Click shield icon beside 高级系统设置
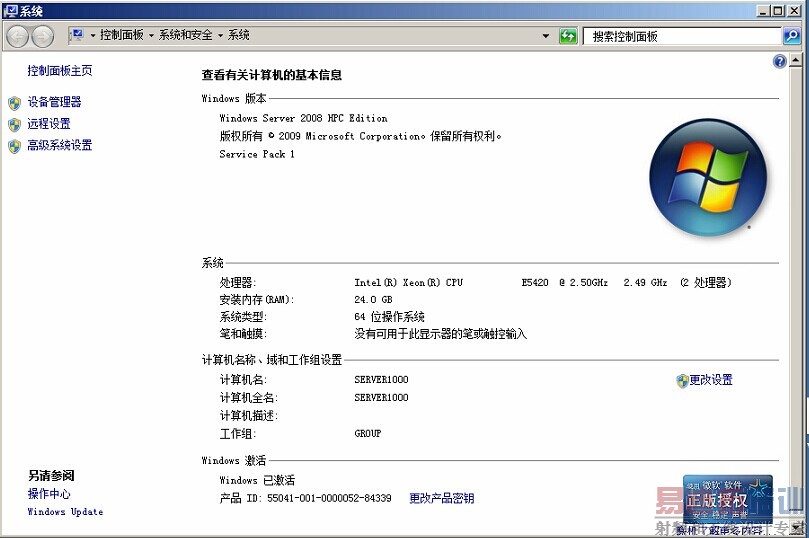Image resolution: width=809 pixels, height=538 pixels. click(x=14, y=146)
